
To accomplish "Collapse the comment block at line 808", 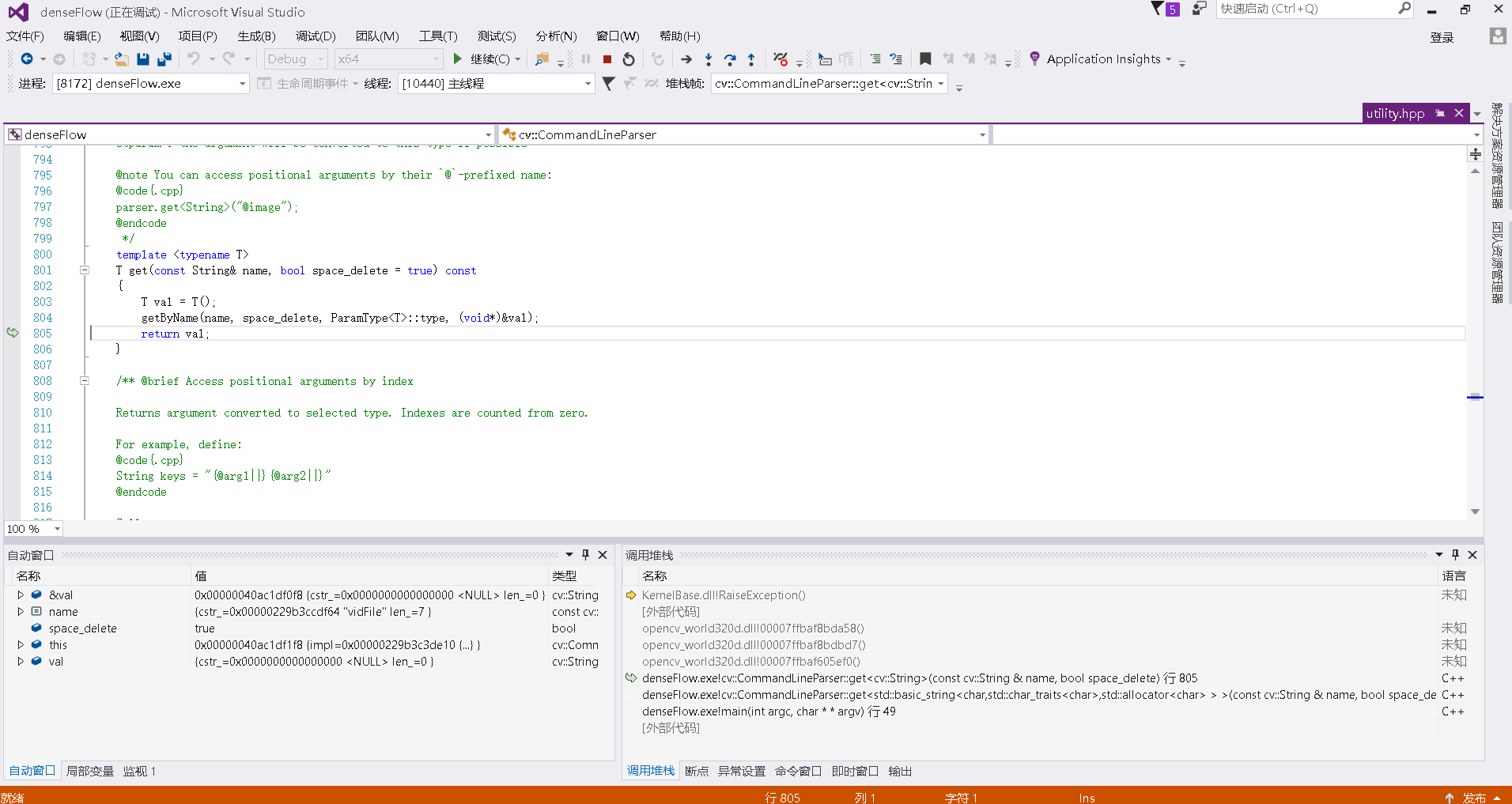I will point(85,381).
